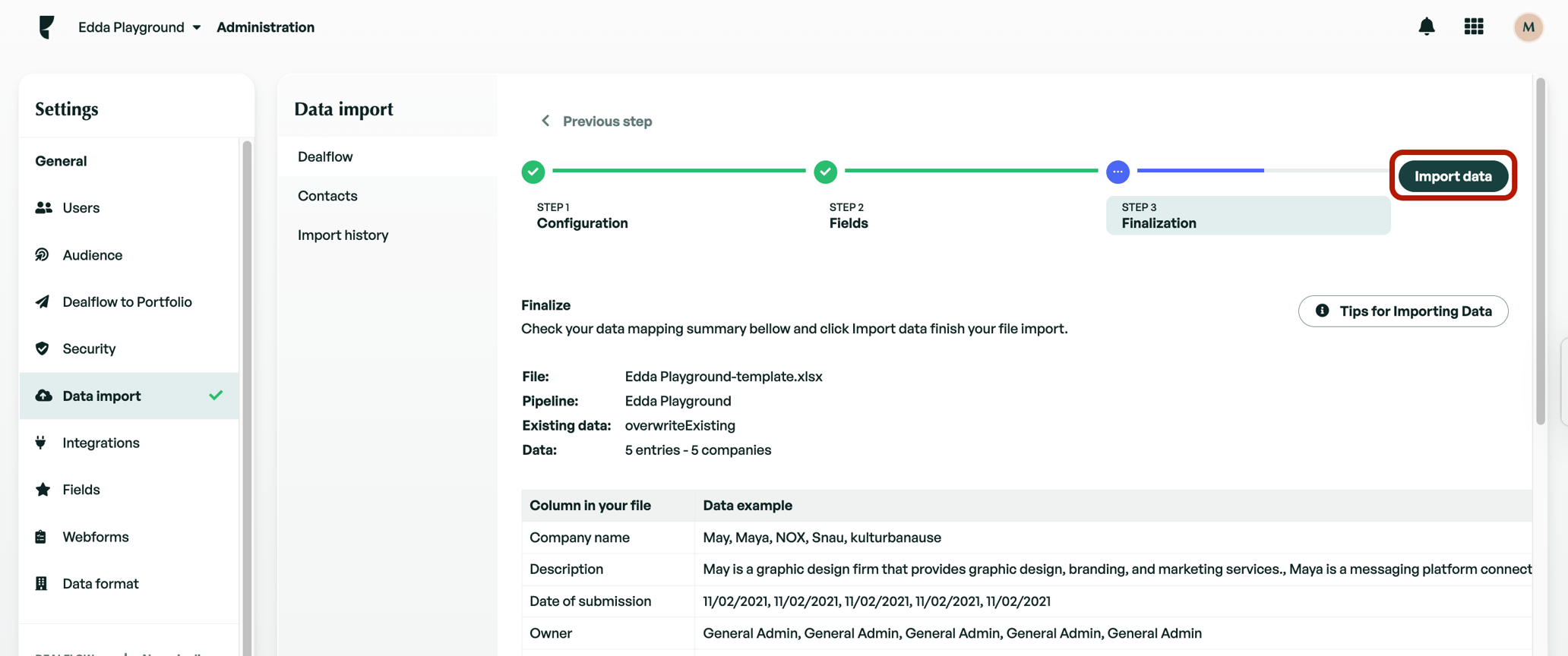Viewport: 1568px width, 656px height.
Task: Open Dealflow to Portfolio settings
Action: (129, 301)
